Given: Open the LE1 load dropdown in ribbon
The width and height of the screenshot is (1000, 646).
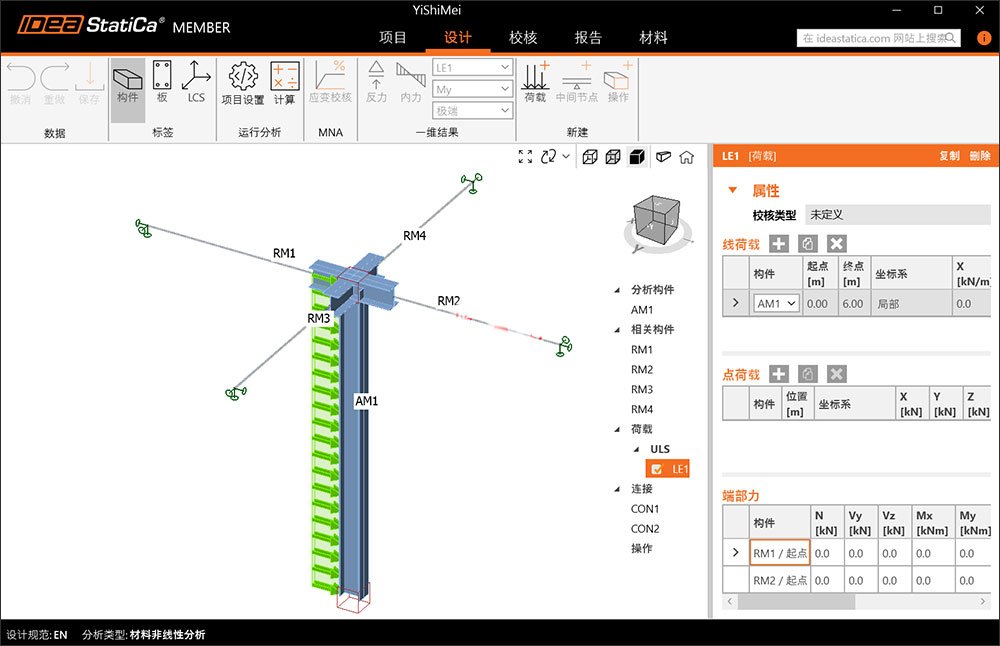Looking at the screenshot, I should (473, 67).
